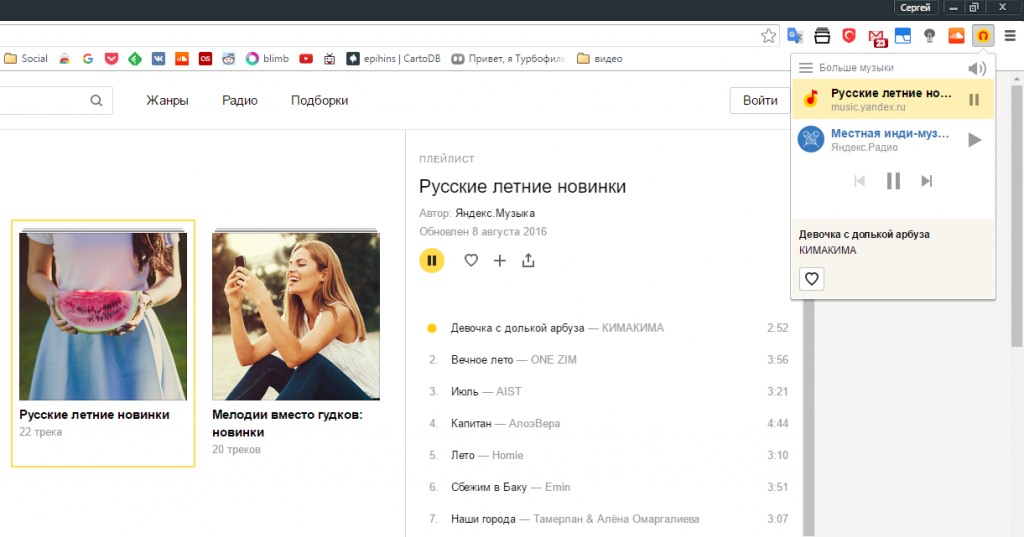
Task: Play Местная инди-музыка radio station
Action: point(974,140)
